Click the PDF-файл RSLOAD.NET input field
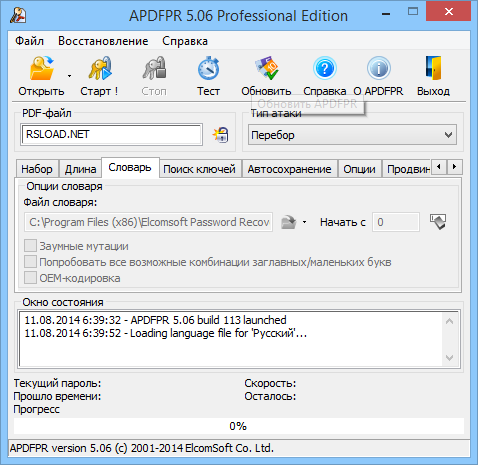Viewport: 478px width, 465px height. click(112, 134)
